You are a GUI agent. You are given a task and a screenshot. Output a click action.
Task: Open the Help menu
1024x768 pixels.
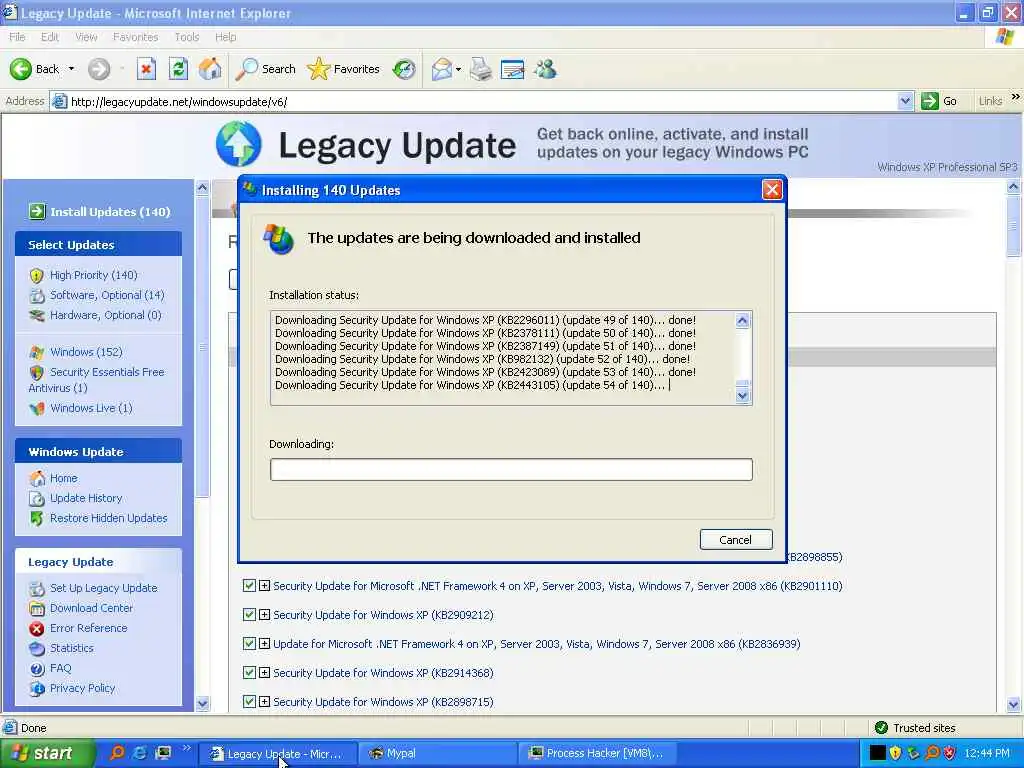225,37
